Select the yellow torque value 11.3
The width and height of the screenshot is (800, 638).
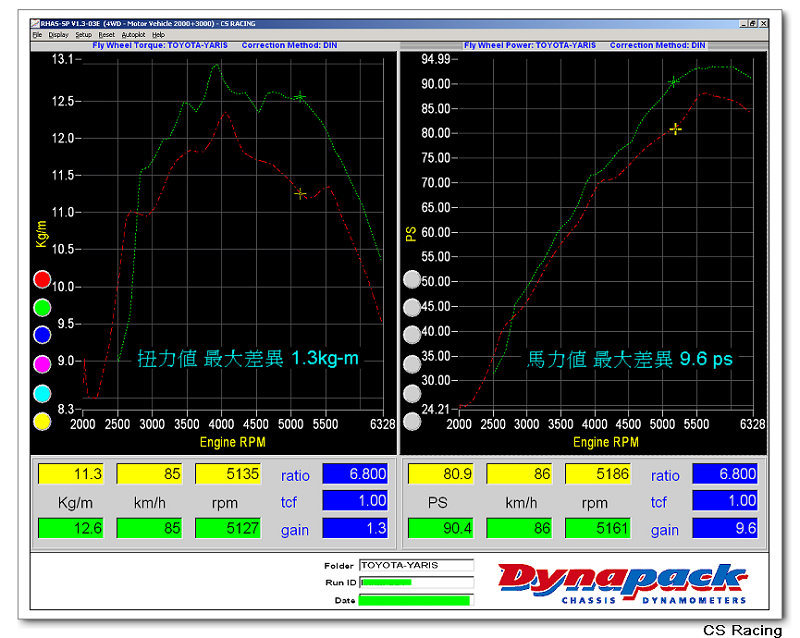point(71,474)
